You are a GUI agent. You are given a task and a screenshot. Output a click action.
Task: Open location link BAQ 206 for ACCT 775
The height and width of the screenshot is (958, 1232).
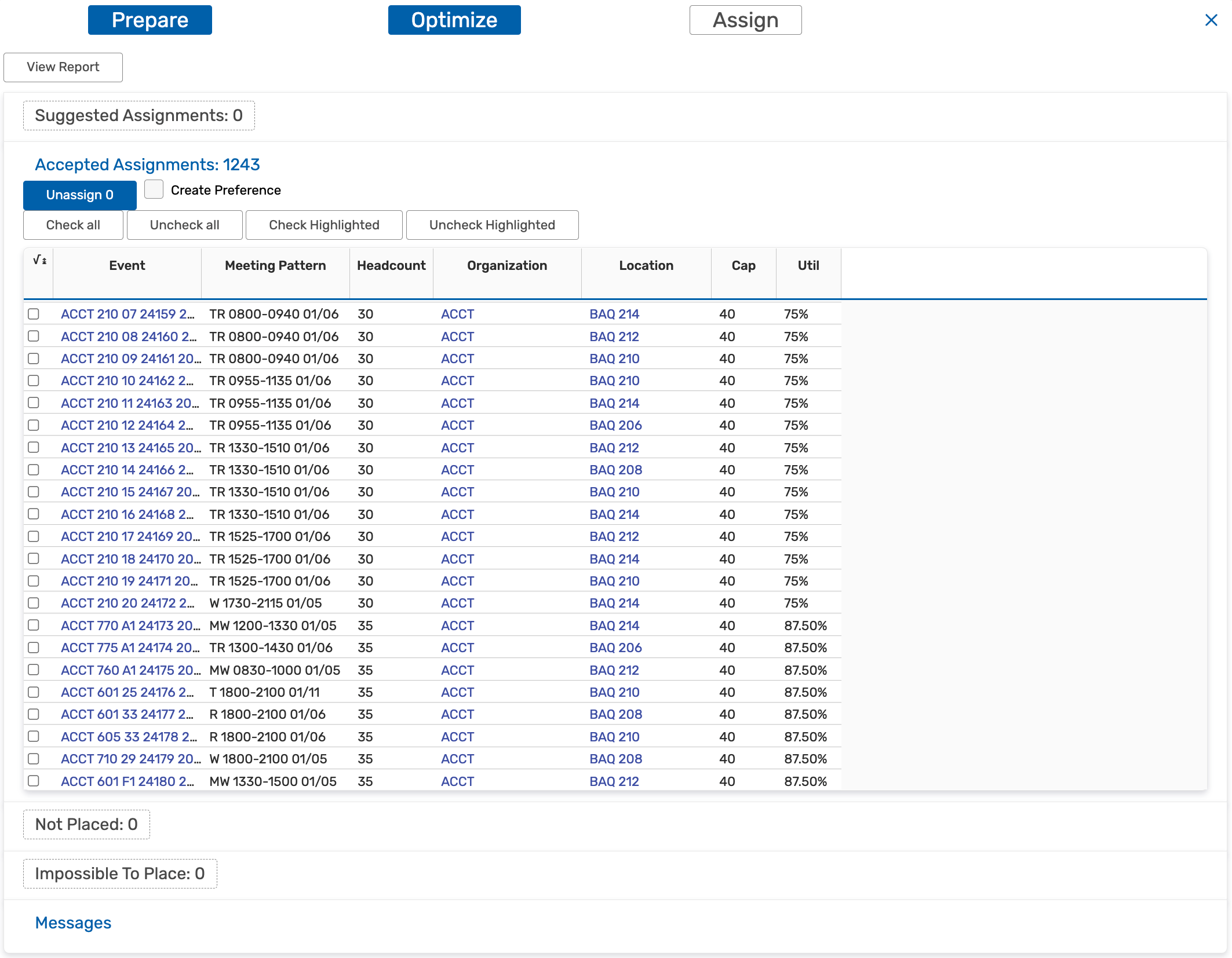(x=615, y=648)
